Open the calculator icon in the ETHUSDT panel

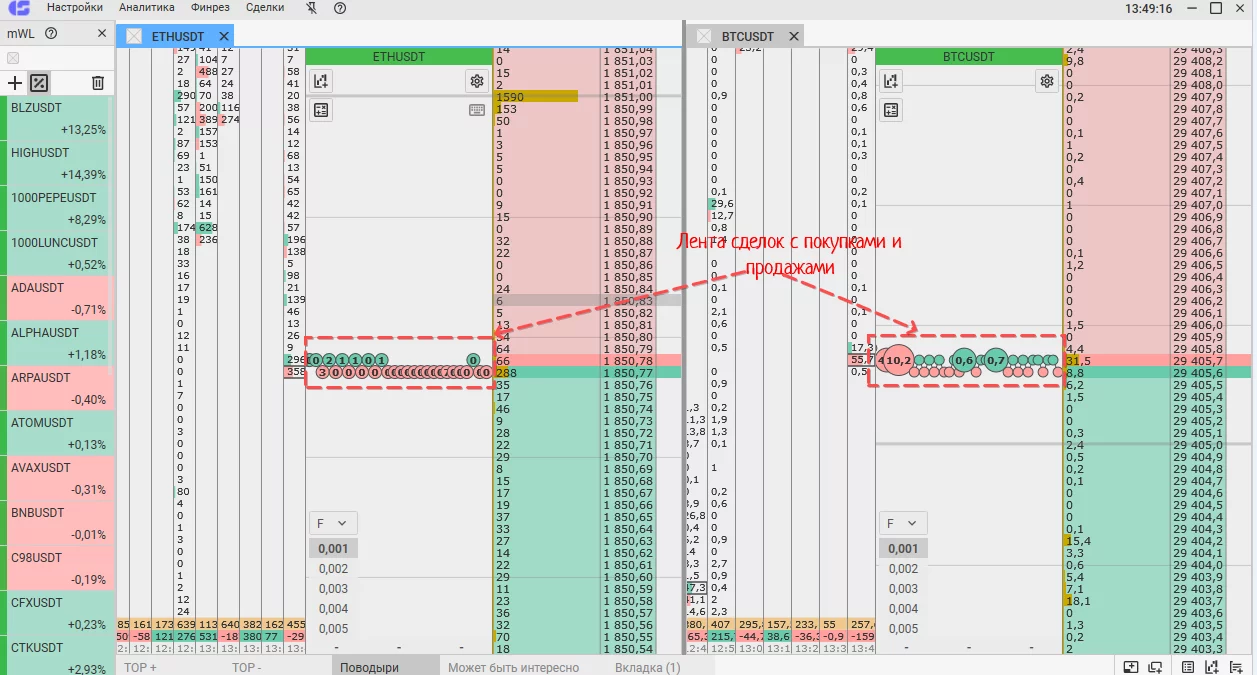click(x=321, y=110)
